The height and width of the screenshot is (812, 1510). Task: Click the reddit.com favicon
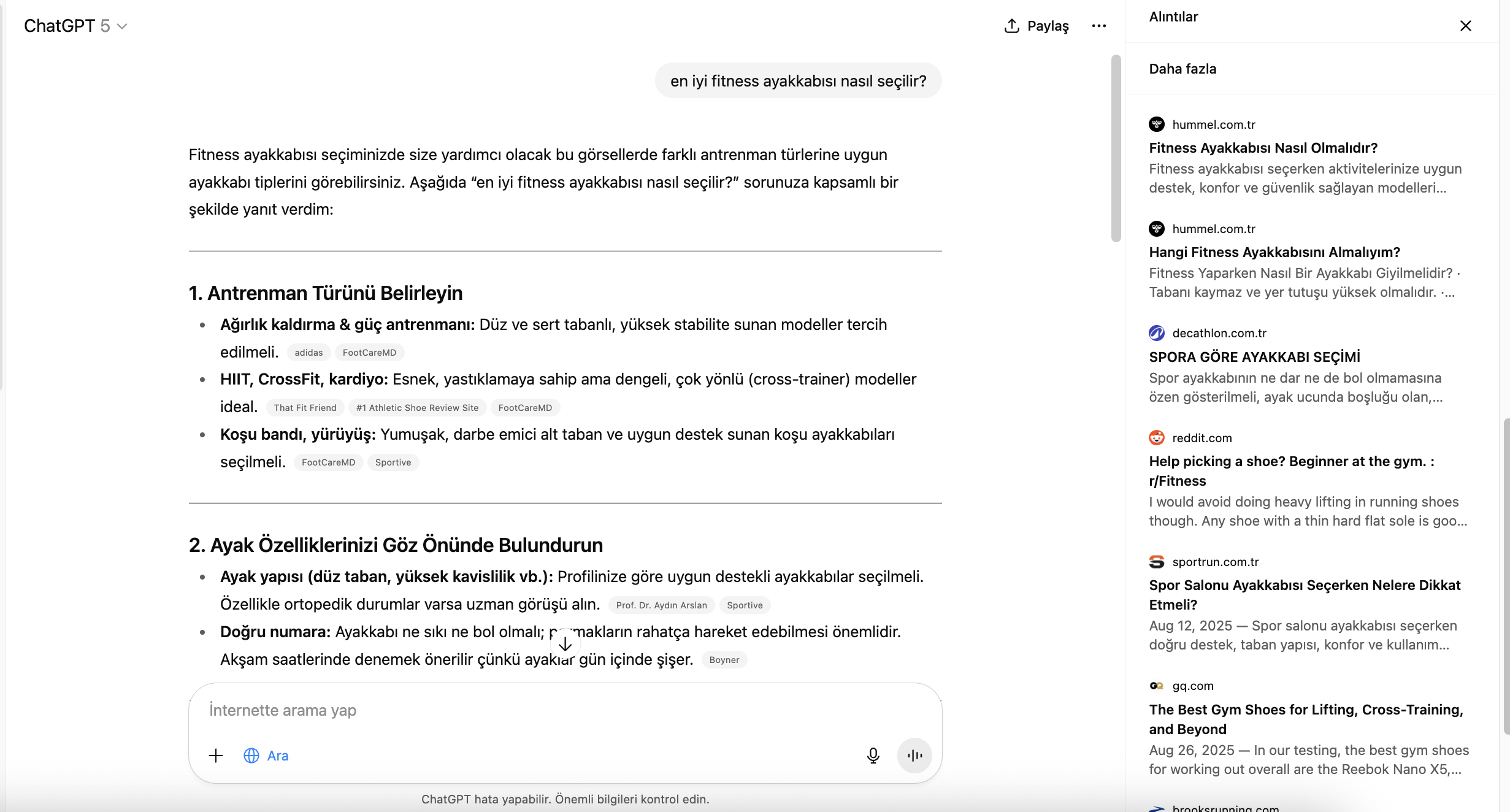[1157, 438]
